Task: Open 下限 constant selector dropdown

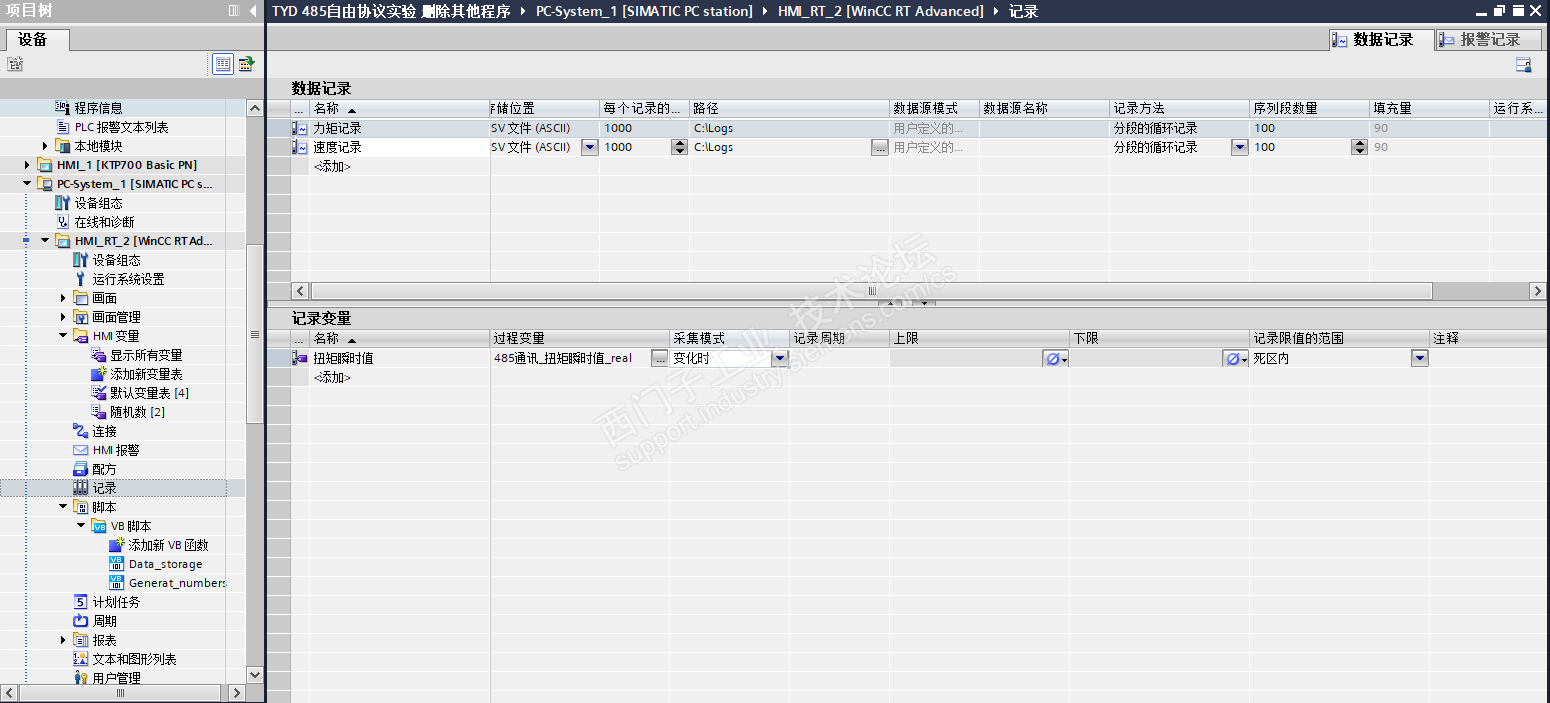Action: pos(1236,358)
